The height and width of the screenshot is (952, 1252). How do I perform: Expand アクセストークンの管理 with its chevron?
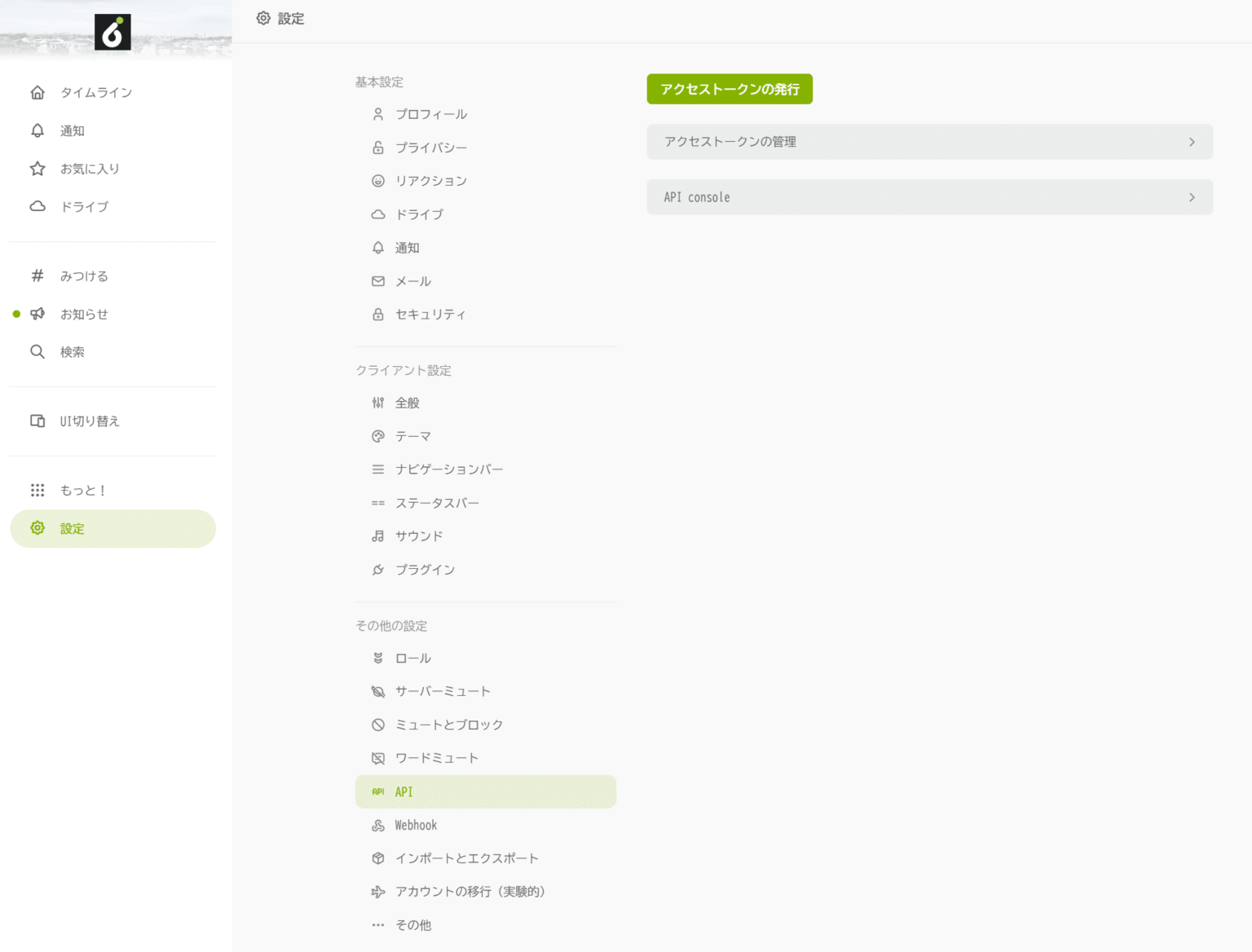pos(1191,141)
